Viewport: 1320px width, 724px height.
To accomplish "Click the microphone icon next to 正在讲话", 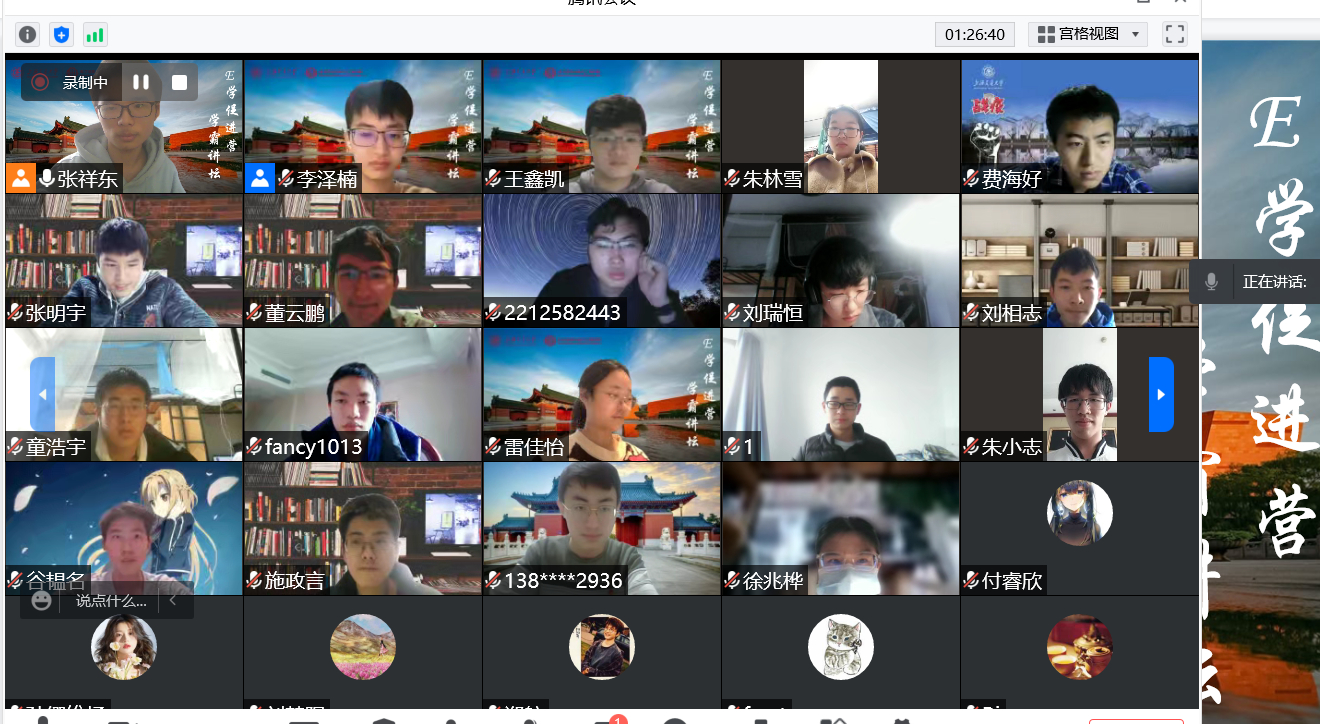I will click(x=1211, y=282).
